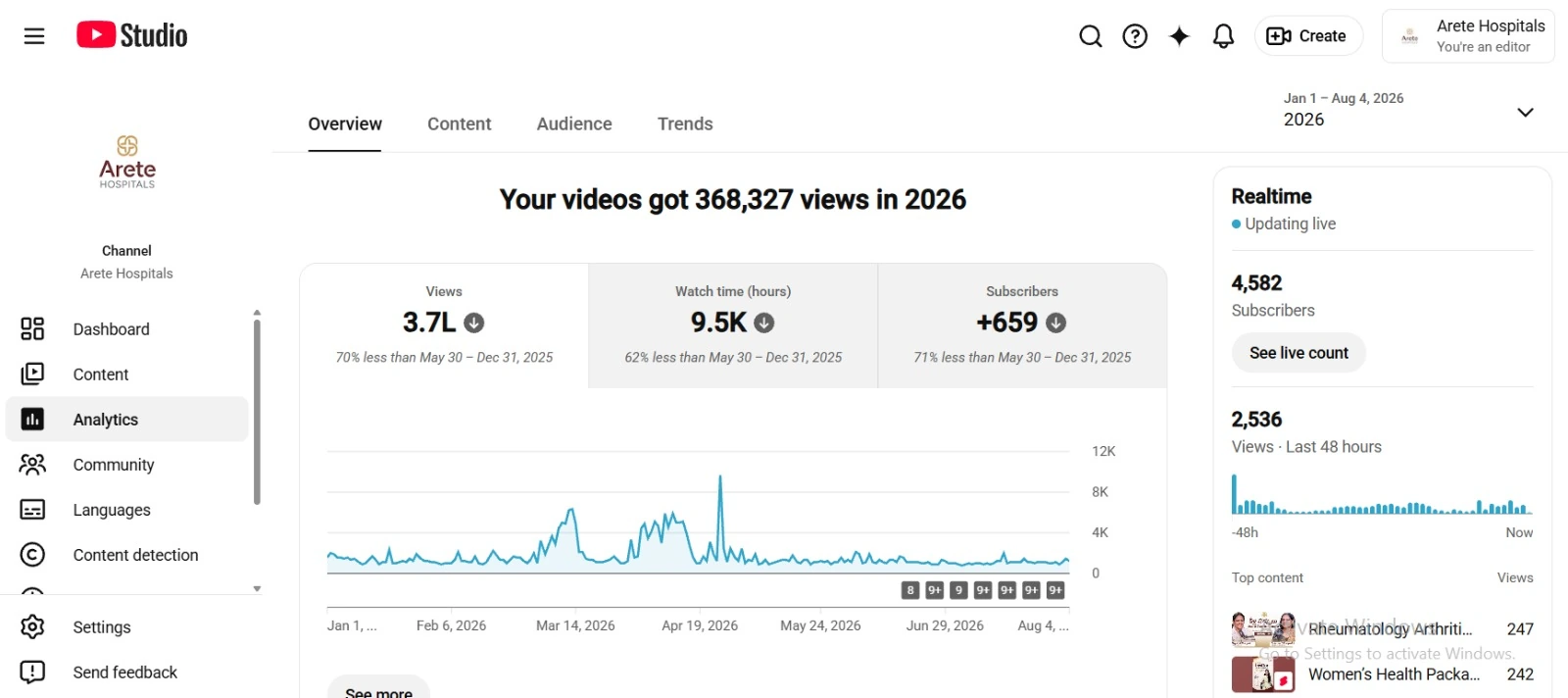Open the Arete Hospitals account switcher
The image size is (1568, 698).
point(1468,36)
